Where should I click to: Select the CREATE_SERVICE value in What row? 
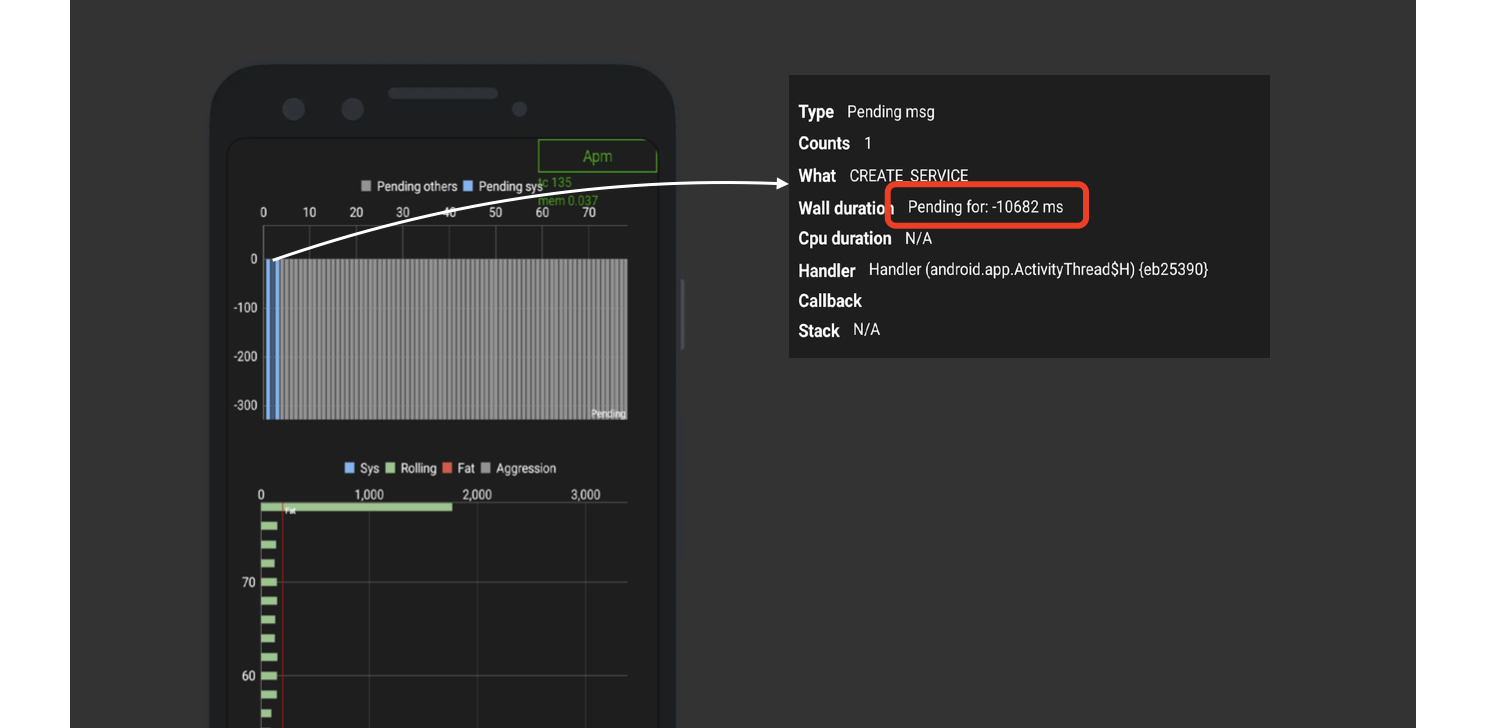tap(908, 176)
